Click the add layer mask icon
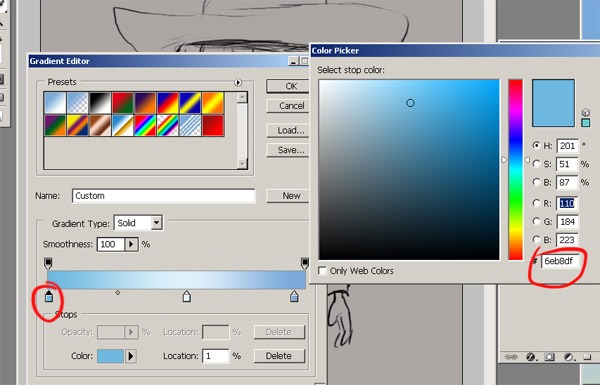Image resolution: width=600 pixels, height=385 pixels. tap(549, 357)
